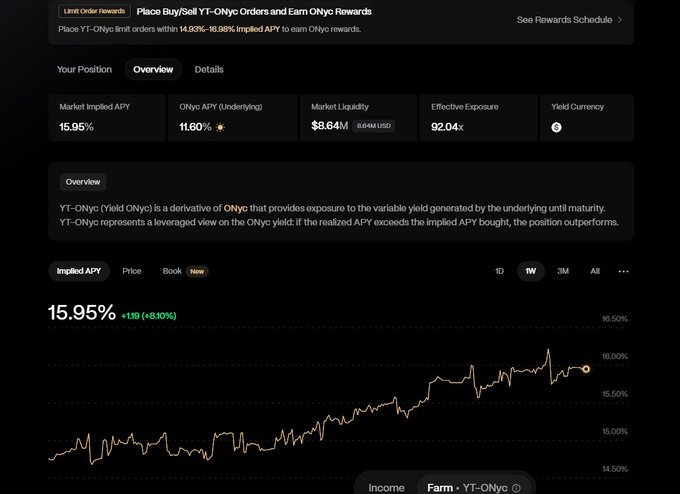Click the info icon next to YT-ONyc

coord(516,488)
